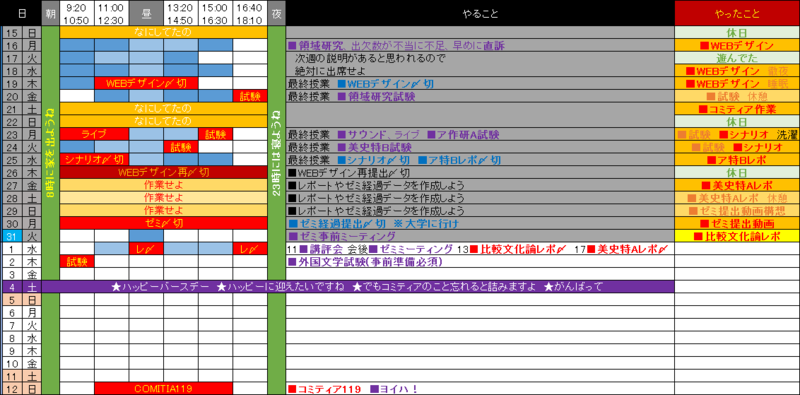Click the red ゼミ〆切 bar on 30
800x395 pixels.
tap(163, 223)
